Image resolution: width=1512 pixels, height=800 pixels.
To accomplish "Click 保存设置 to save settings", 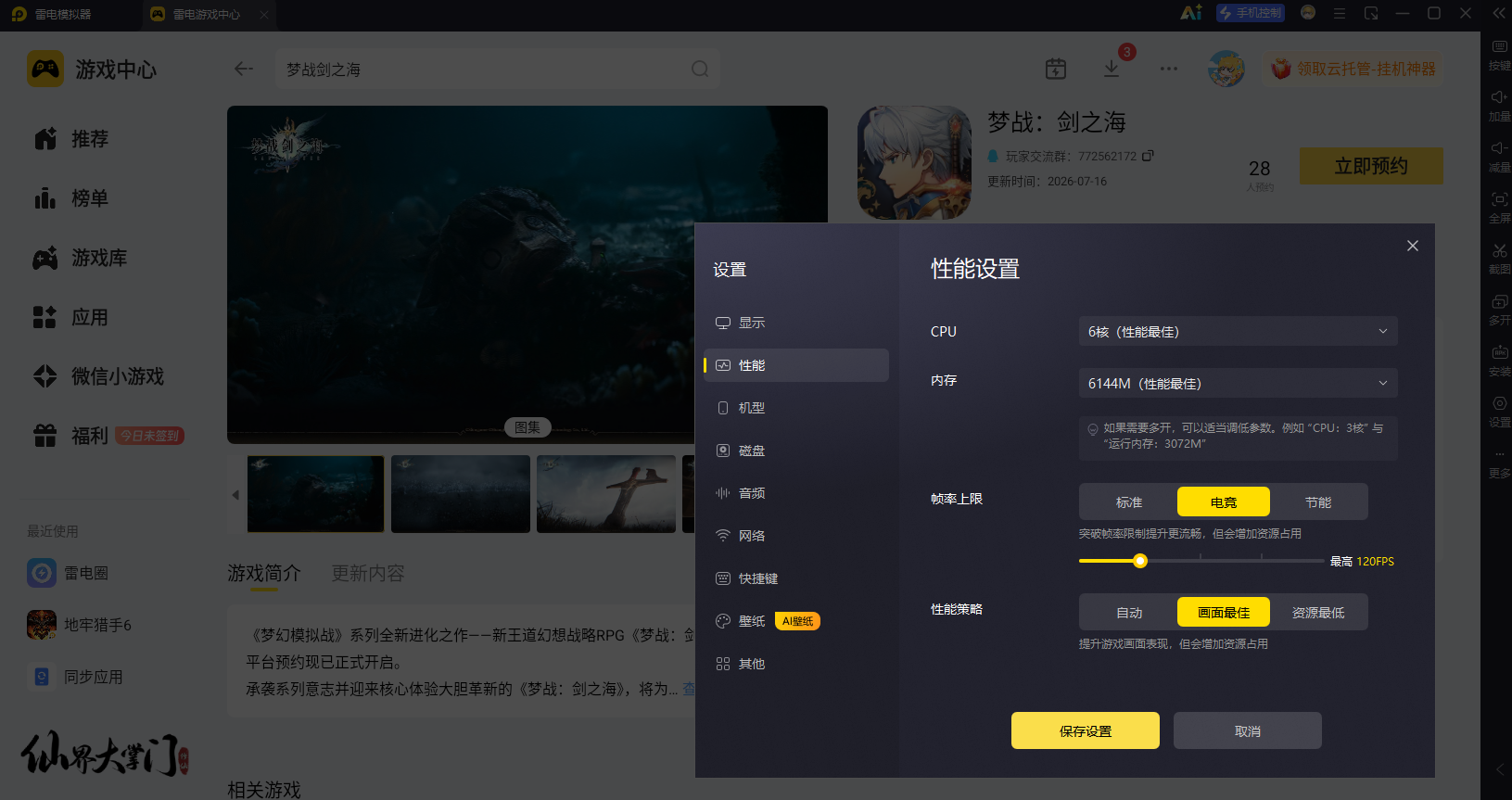I will coord(1086,730).
